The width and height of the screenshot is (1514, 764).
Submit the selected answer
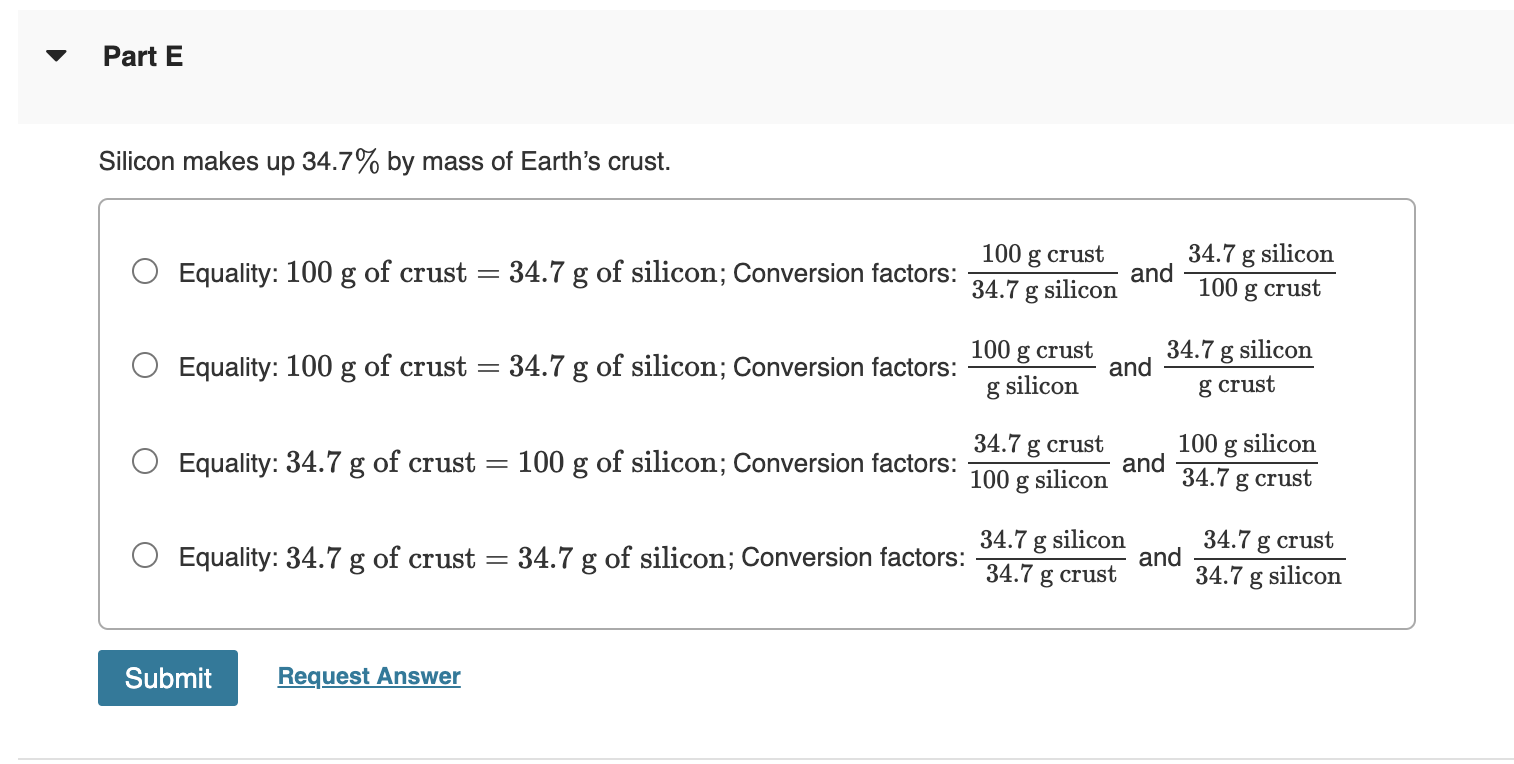[x=167, y=677]
